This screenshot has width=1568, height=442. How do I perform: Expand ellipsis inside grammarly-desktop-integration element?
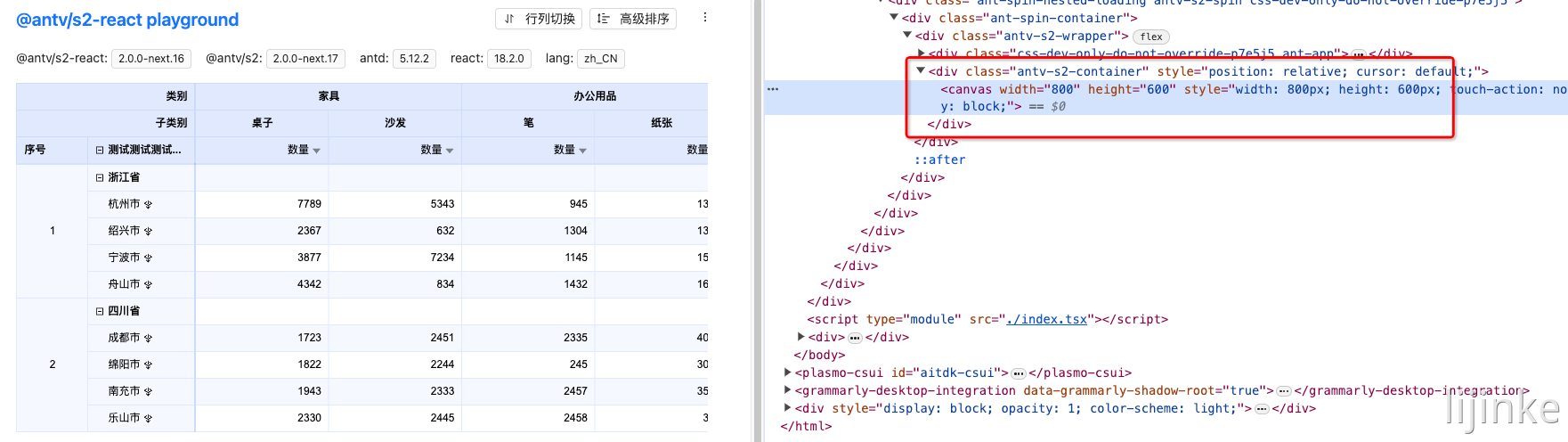tap(1284, 391)
